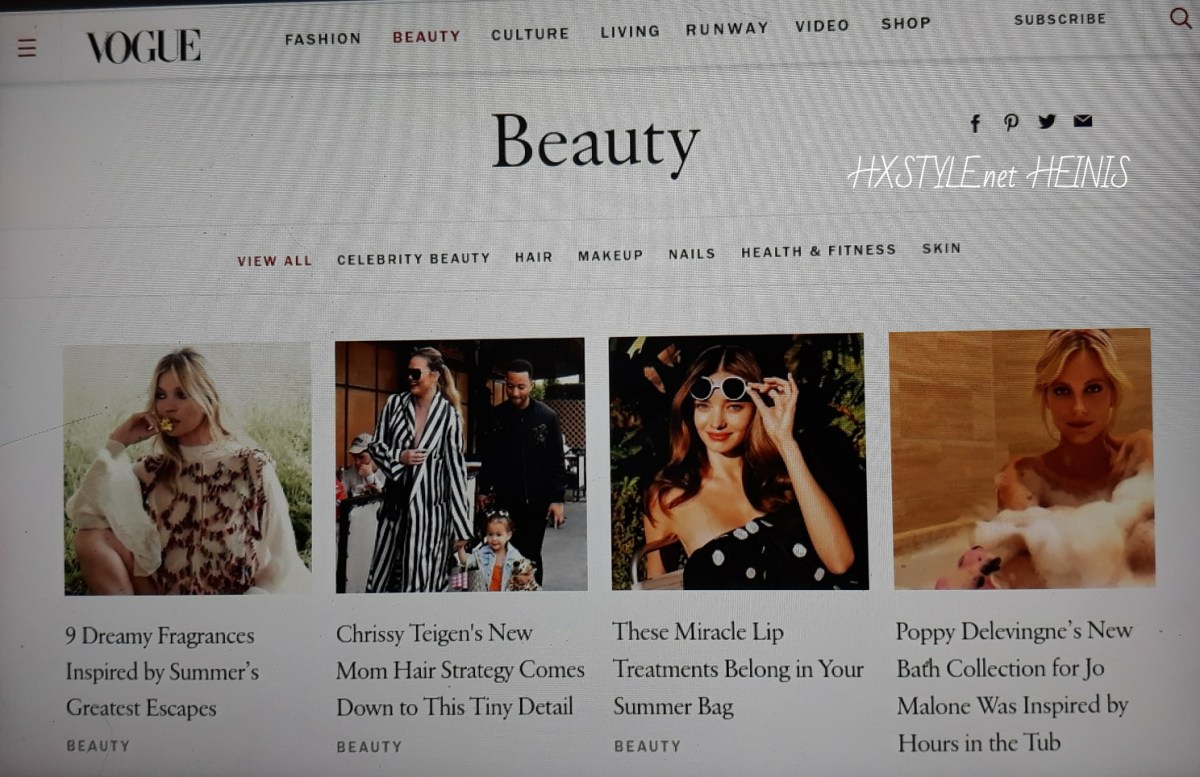Switch to Health & Fitness category
This screenshot has height=777, width=1200.
(x=818, y=251)
